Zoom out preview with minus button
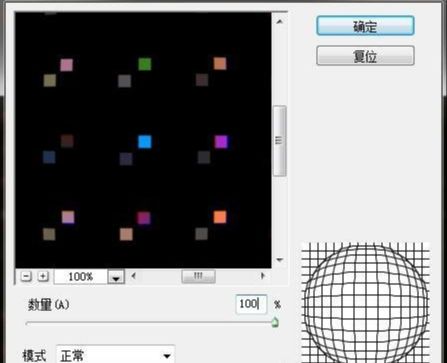Viewport: 447px width, 363px height. click(26, 276)
